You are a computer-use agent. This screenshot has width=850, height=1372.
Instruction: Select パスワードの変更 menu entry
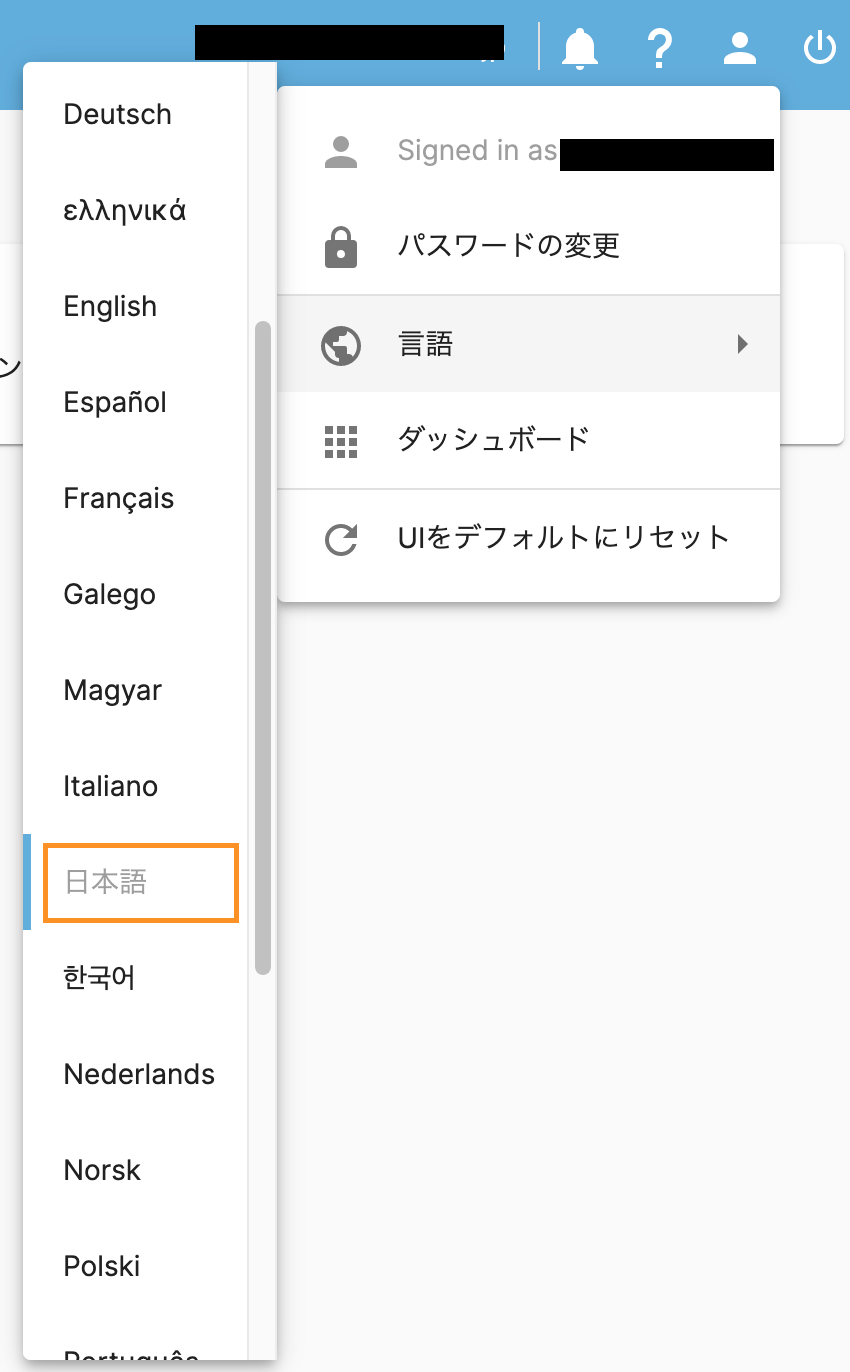[x=528, y=246]
